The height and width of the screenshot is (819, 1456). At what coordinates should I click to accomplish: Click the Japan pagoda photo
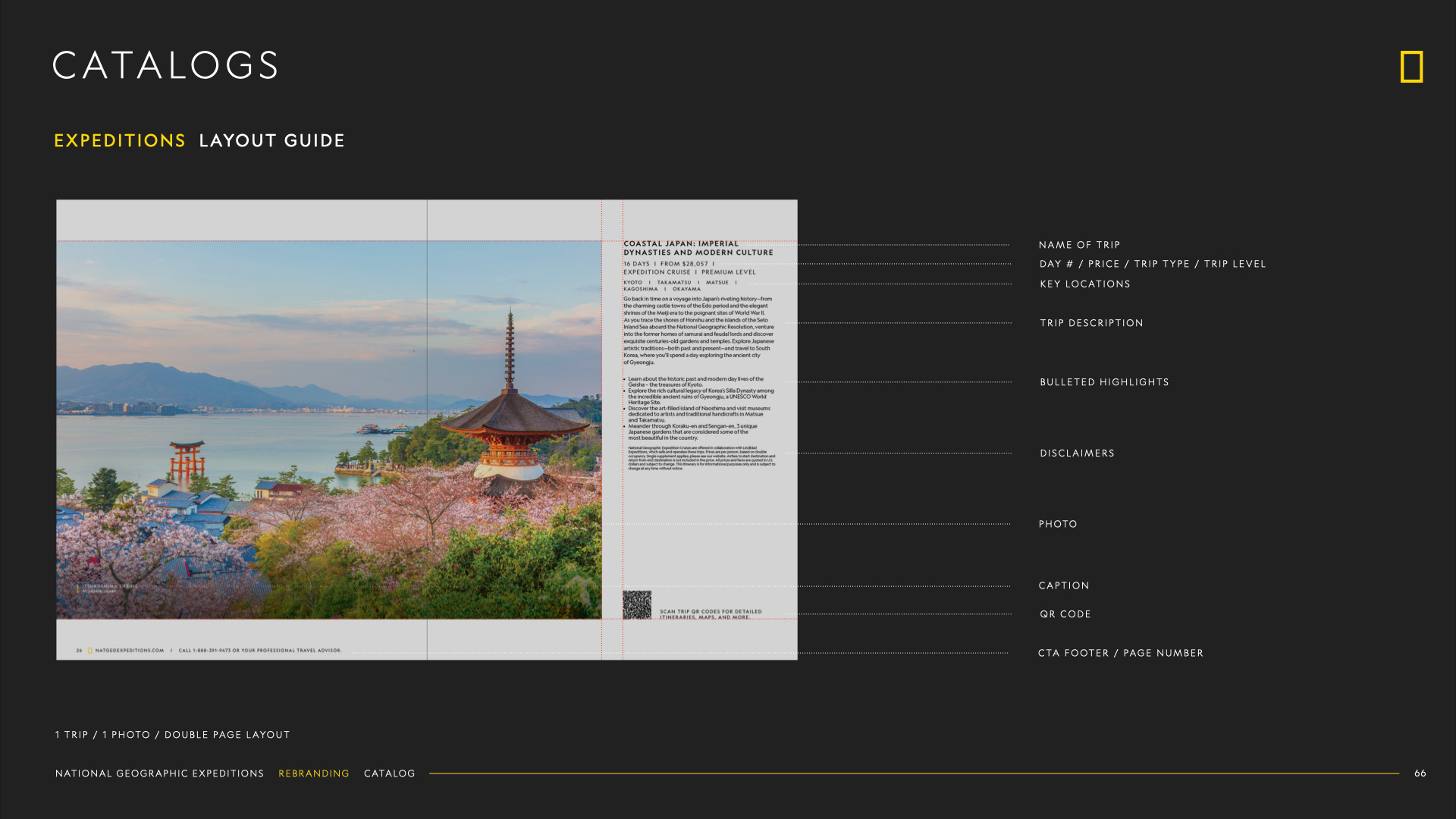[x=328, y=429]
